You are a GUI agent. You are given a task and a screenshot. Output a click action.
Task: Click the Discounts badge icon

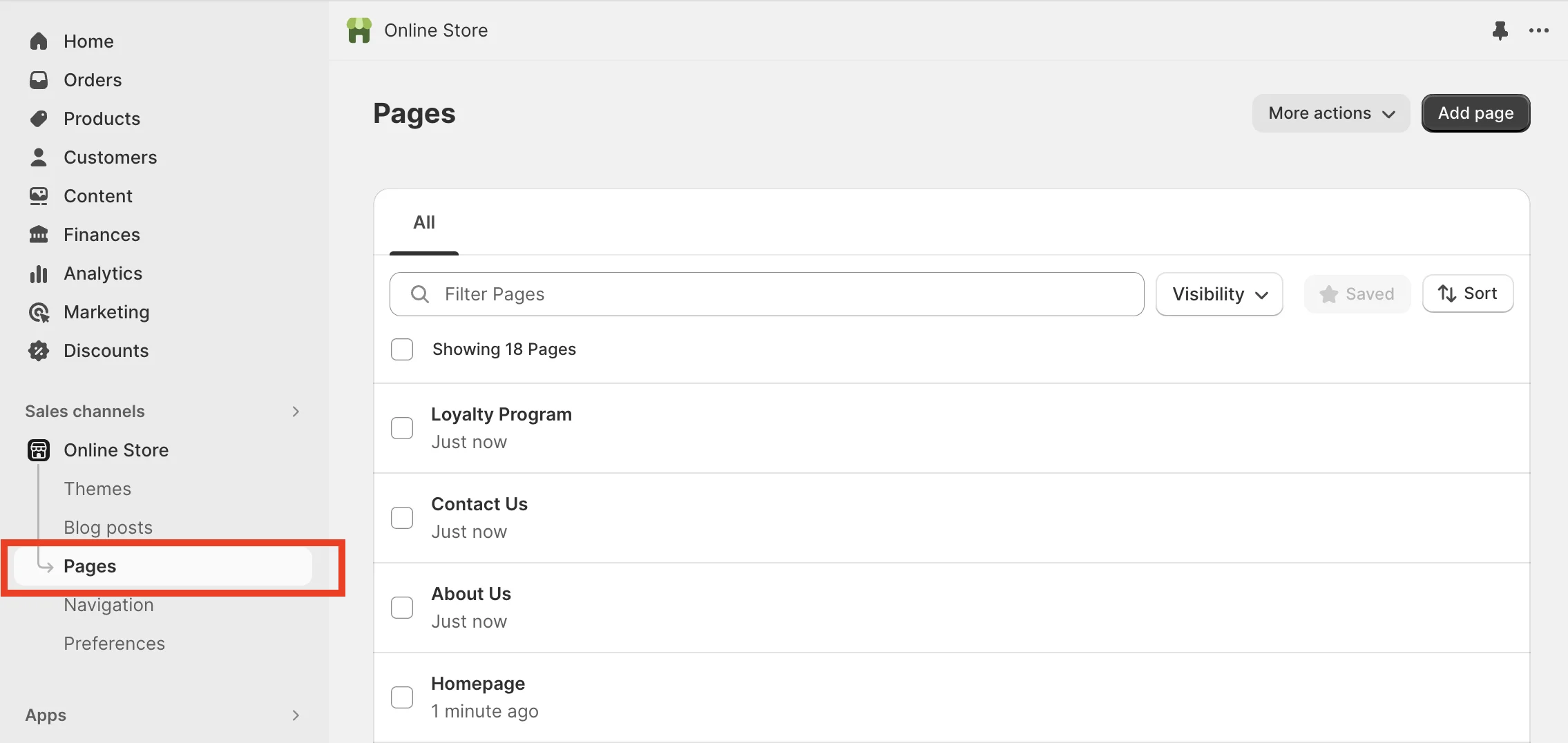click(x=39, y=351)
